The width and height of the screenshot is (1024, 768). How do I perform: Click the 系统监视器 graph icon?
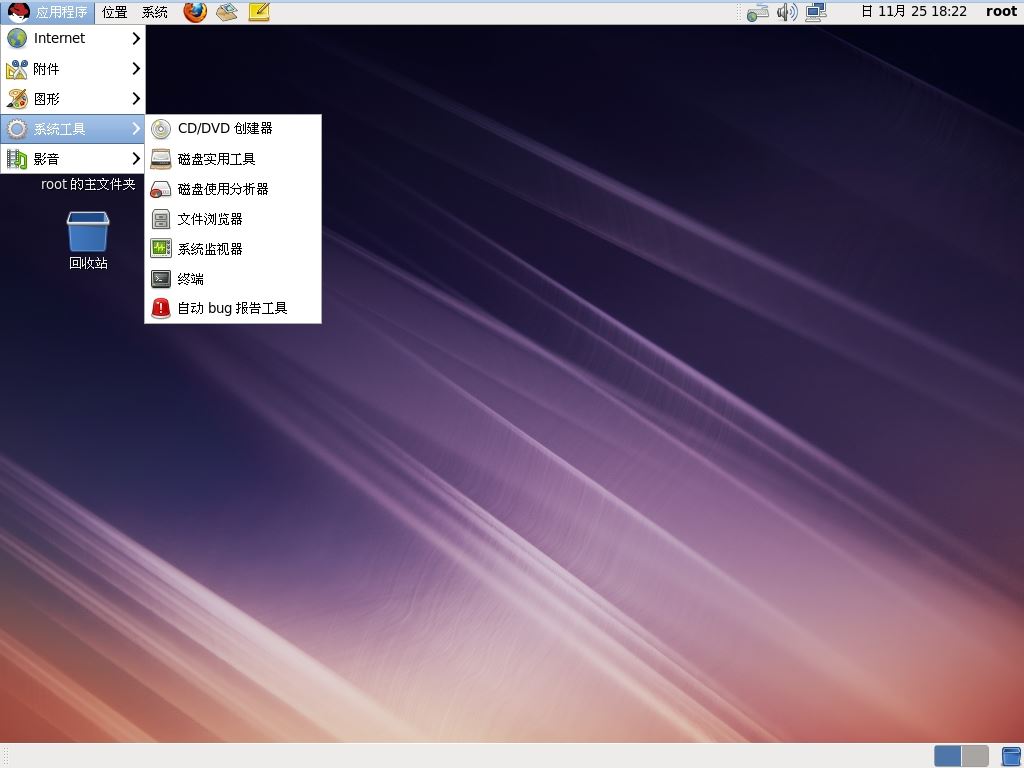coord(161,249)
